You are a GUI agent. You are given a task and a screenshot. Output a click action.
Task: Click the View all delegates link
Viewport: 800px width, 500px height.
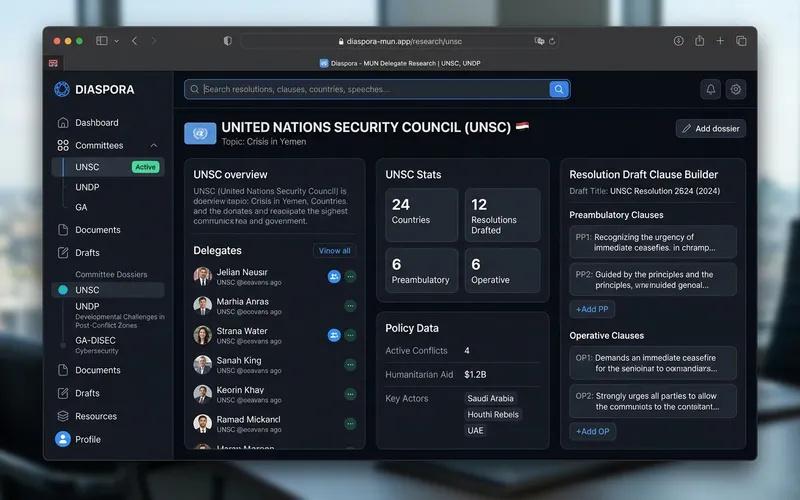point(334,251)
